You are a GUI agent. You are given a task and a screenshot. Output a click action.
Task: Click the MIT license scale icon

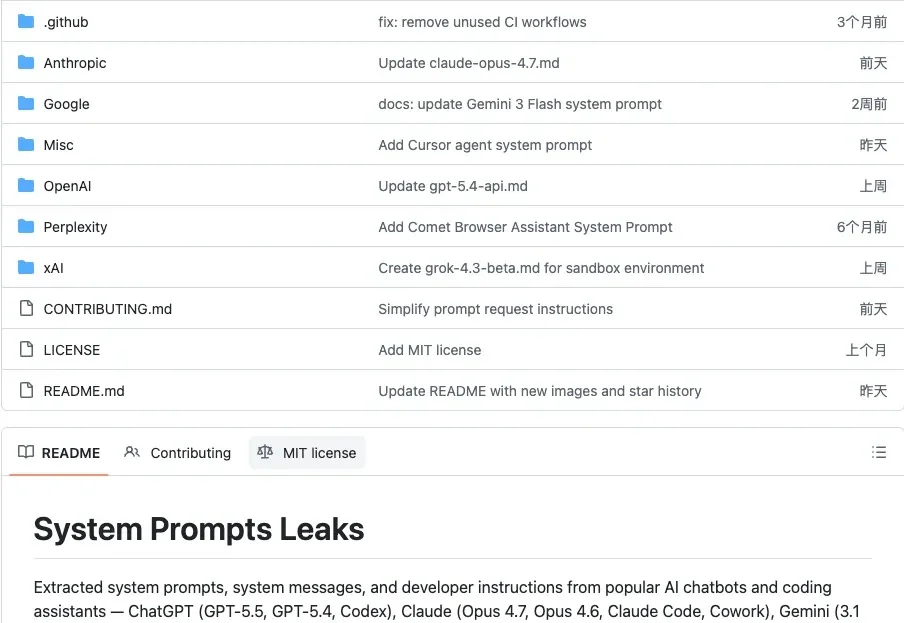265,452
